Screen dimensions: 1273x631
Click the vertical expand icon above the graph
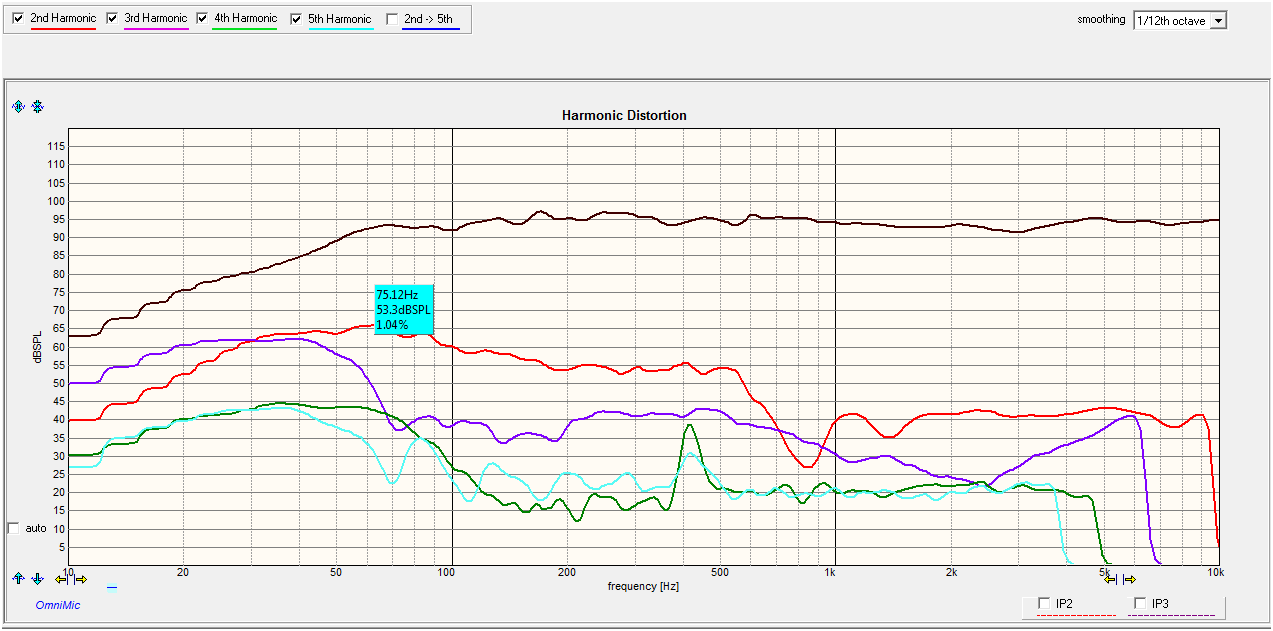pyautogui.click(x=18, y=107)
